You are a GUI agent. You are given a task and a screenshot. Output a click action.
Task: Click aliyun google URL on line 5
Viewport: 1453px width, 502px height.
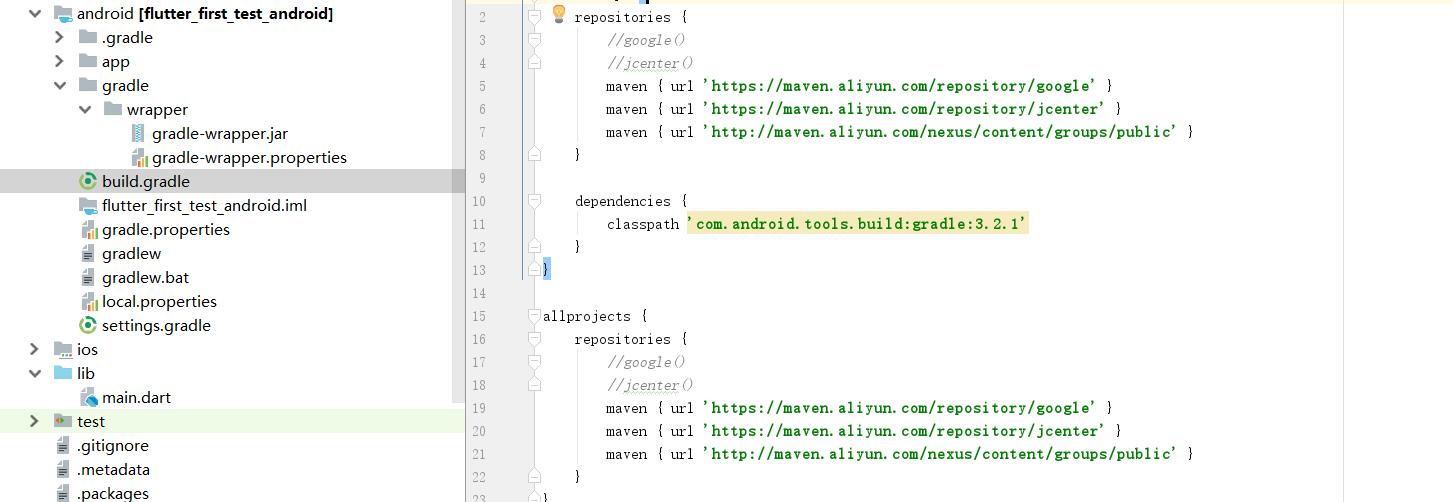tap(899, 86)
